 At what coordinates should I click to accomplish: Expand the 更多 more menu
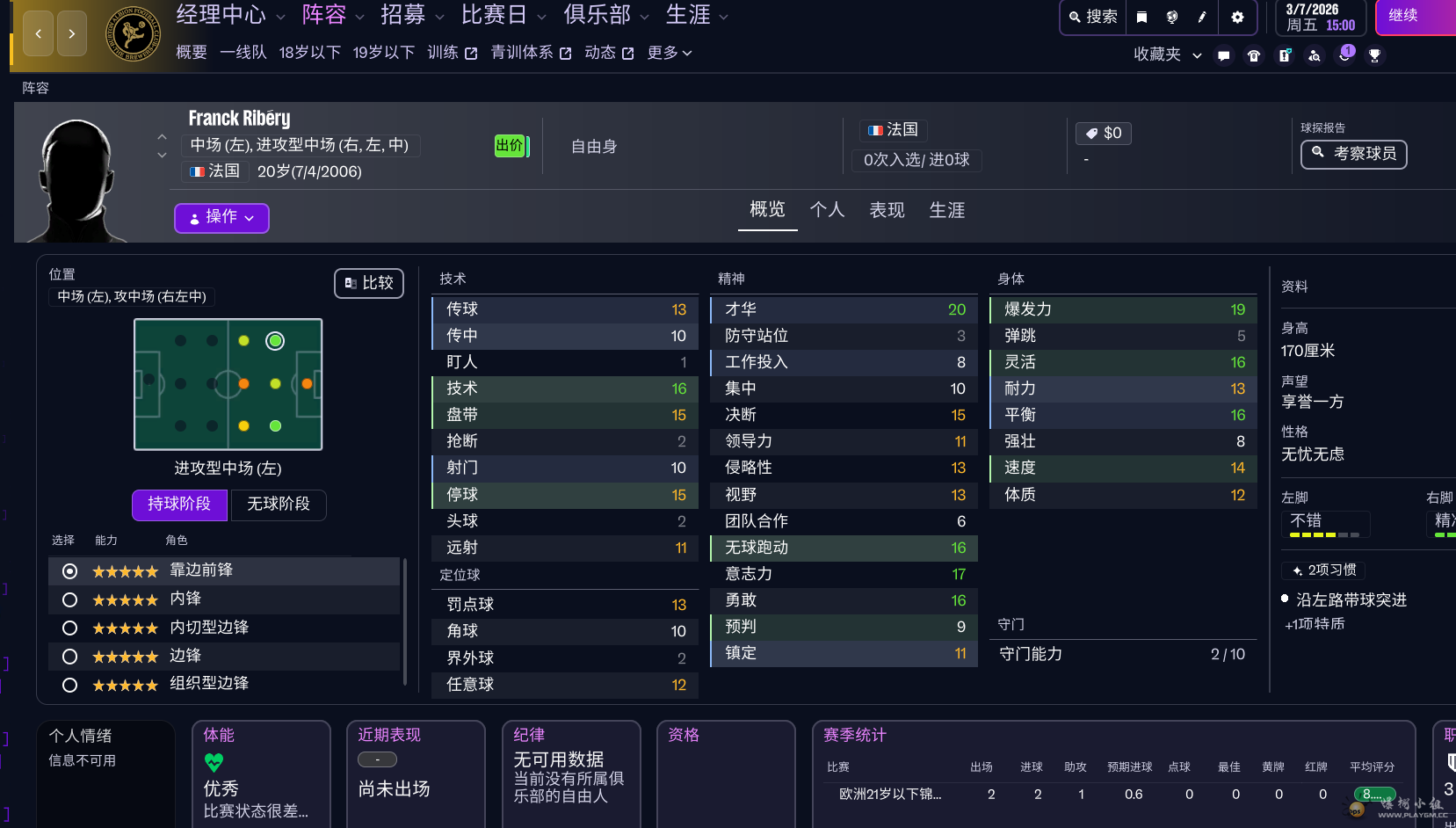(x=670, y=53)
